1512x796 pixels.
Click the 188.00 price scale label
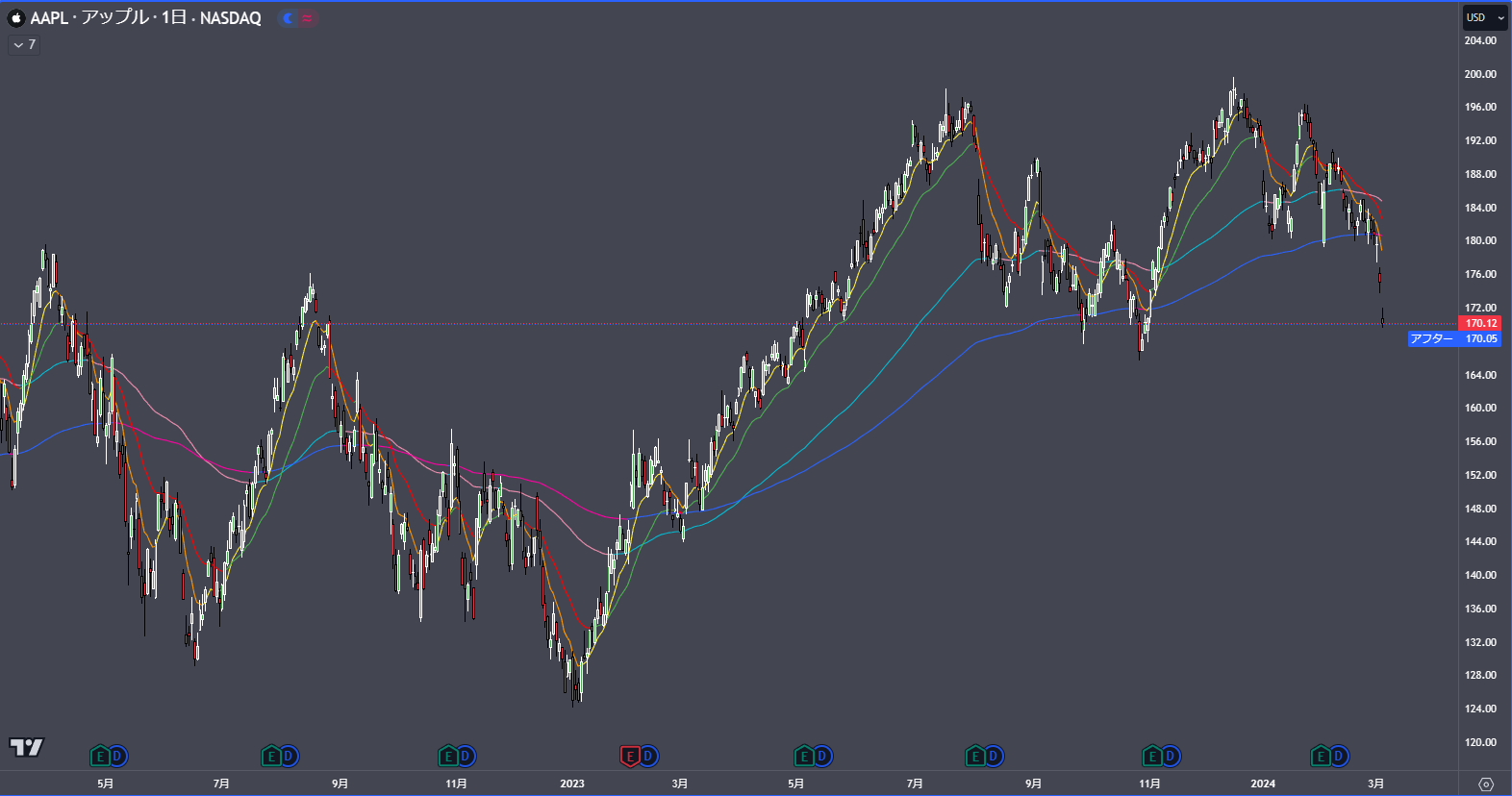tap(1480, 174)
